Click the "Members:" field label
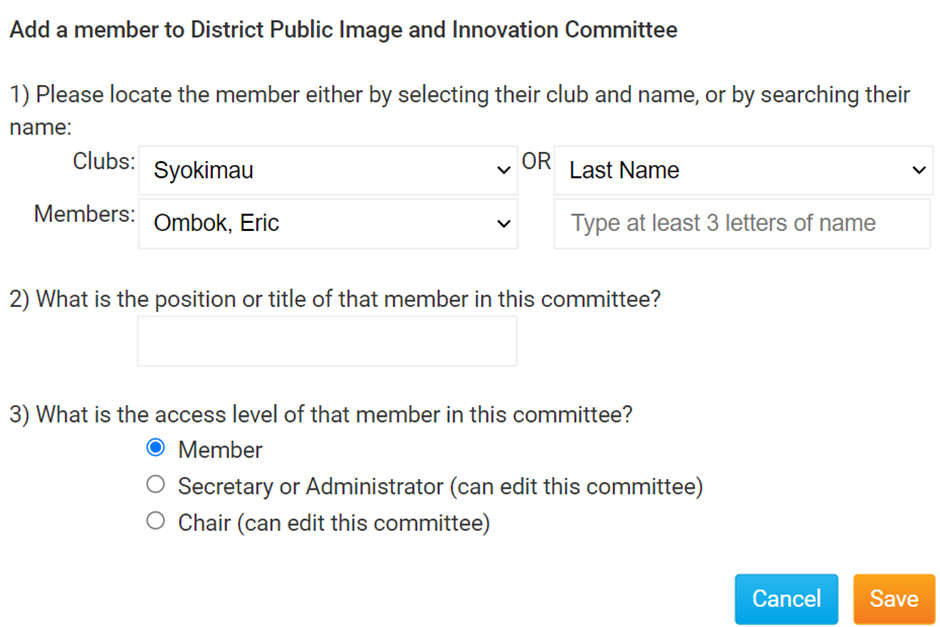940x627 pixels. 85,214
